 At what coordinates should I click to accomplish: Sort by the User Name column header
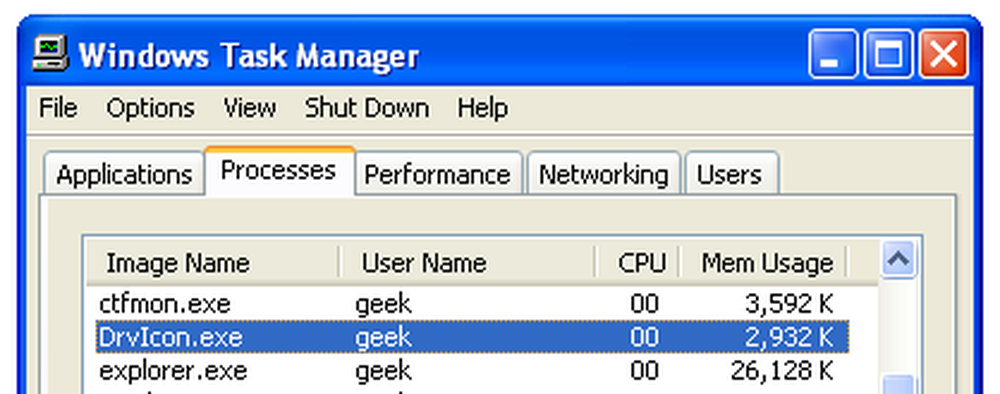(467, 262)
